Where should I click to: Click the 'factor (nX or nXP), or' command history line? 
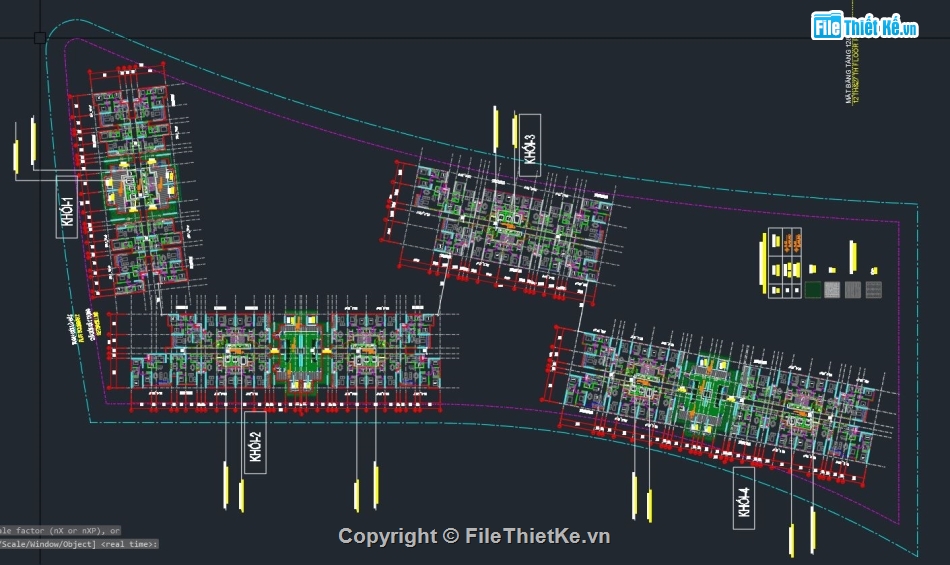(x=61, y=530)
